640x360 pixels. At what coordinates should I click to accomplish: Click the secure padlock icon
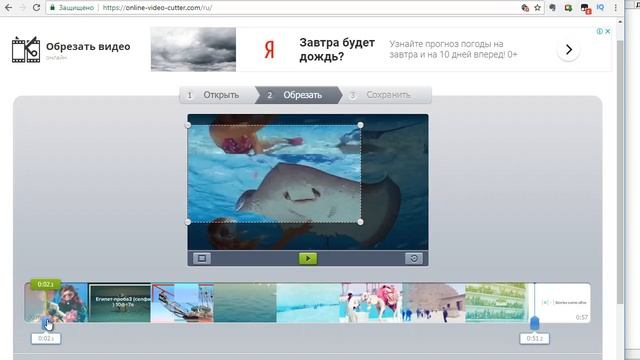coord(52,7)
